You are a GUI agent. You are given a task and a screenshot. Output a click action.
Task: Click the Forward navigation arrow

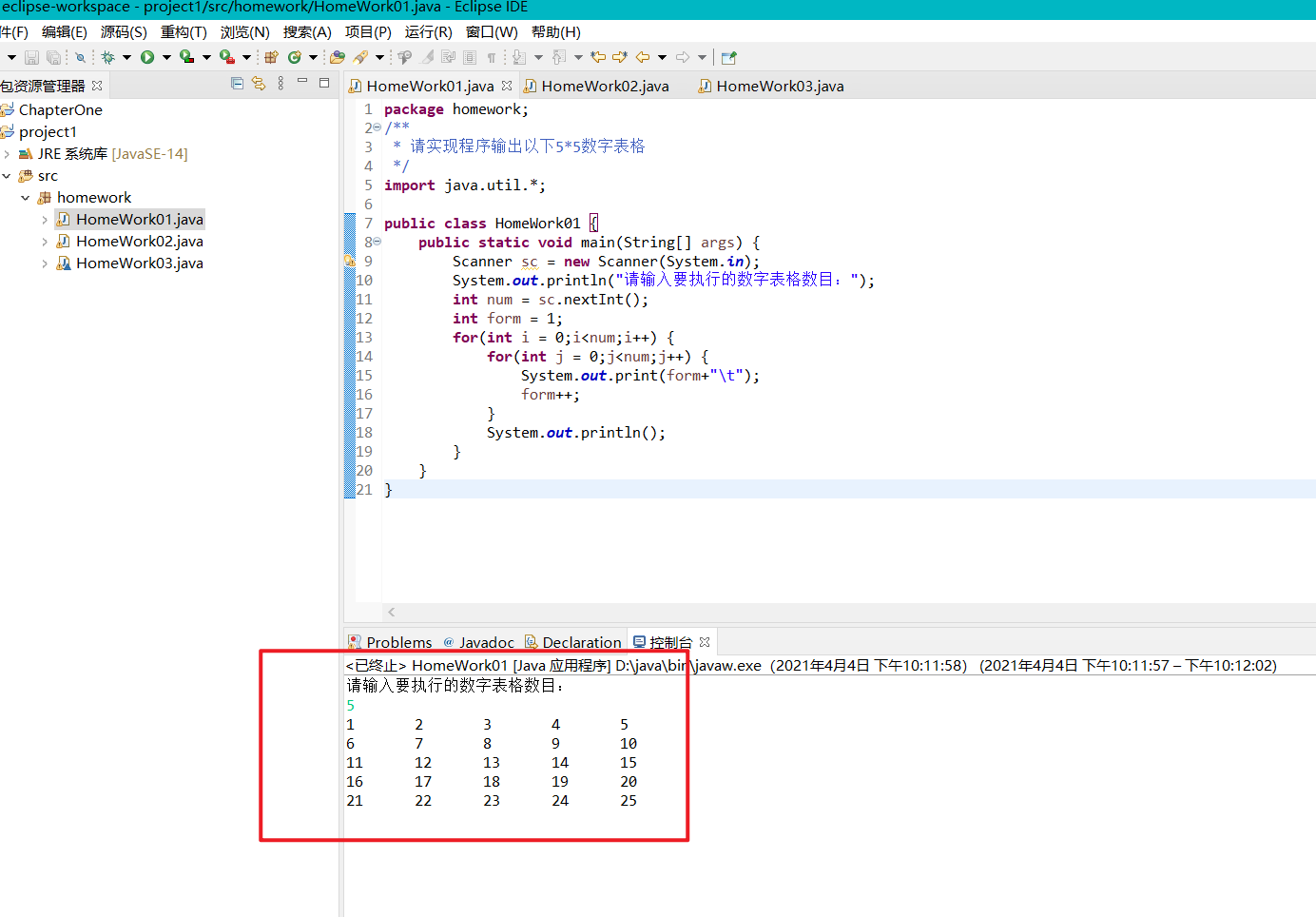[x=683, y=57]
